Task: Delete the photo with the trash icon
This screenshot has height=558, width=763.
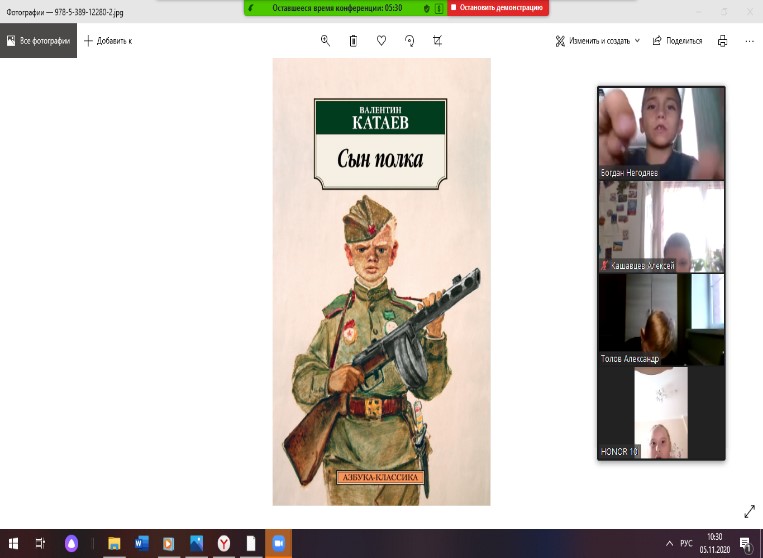Action: (x=353, y=41)
